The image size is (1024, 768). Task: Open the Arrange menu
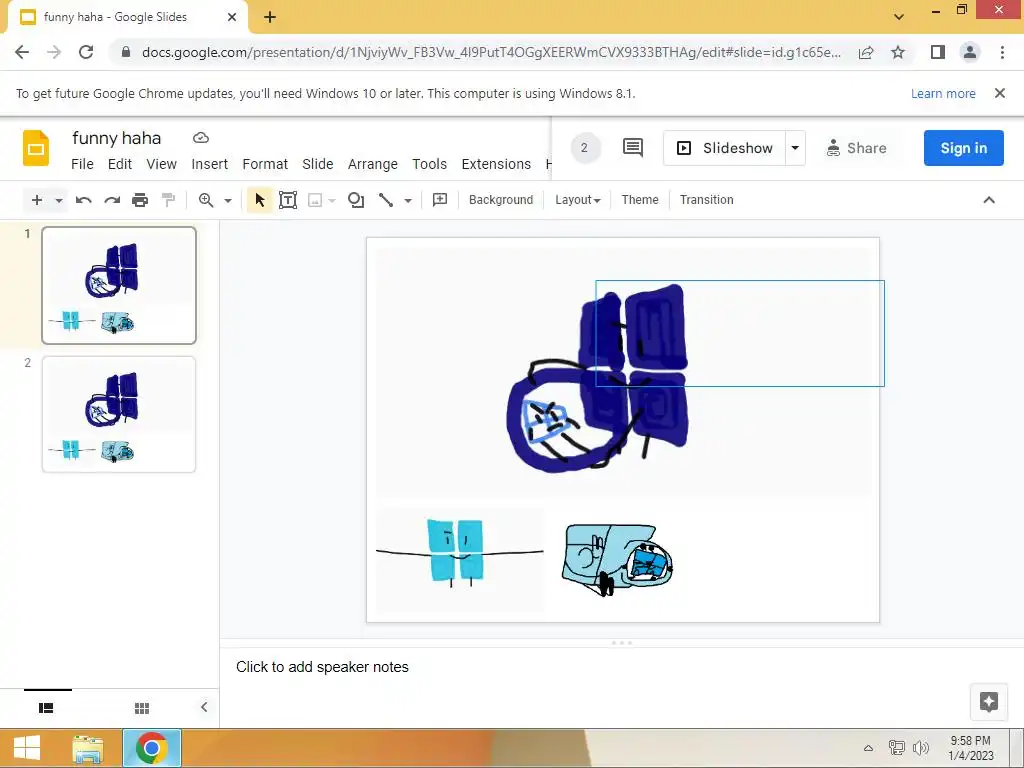[372, 164]
